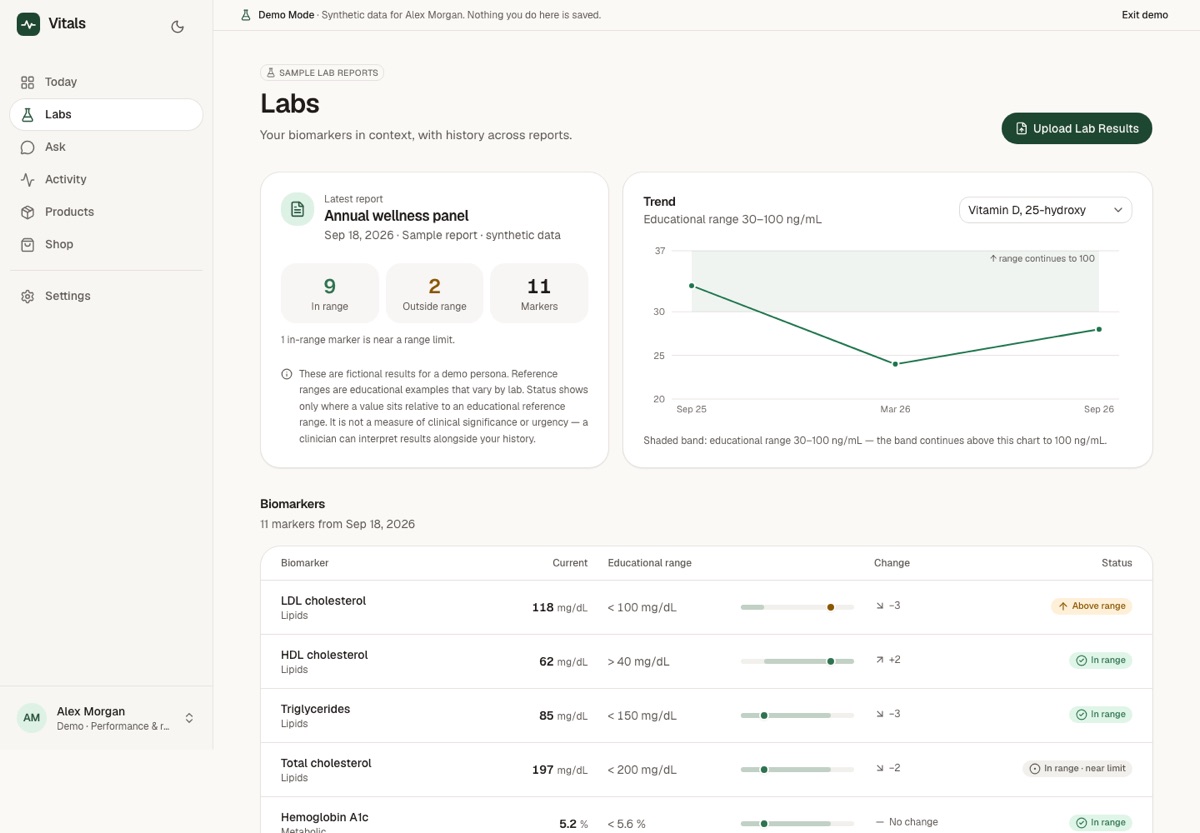1200x833 pixels.
Task: Click In range badge for HDL cholesterol
Action: [x=1101, y=660]
